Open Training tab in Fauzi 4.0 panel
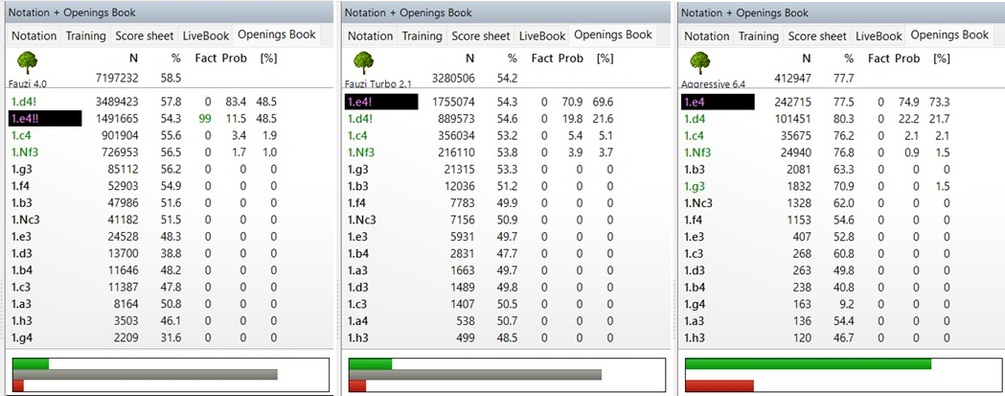 pos(86,36)
